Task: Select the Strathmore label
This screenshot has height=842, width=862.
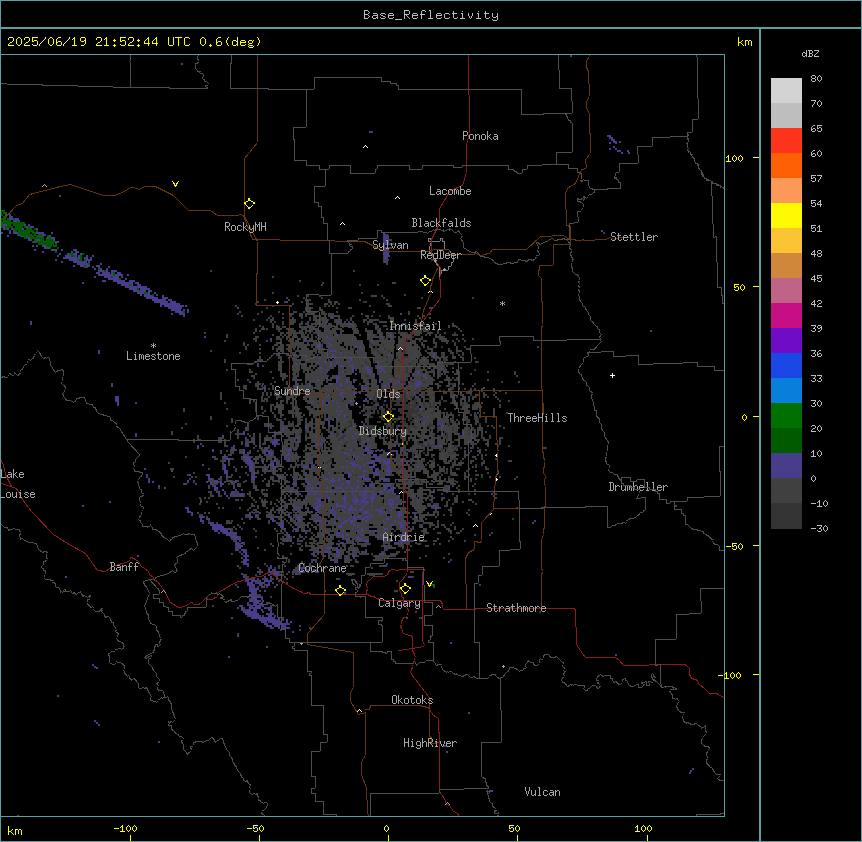Action: click(x=516, y=608)
